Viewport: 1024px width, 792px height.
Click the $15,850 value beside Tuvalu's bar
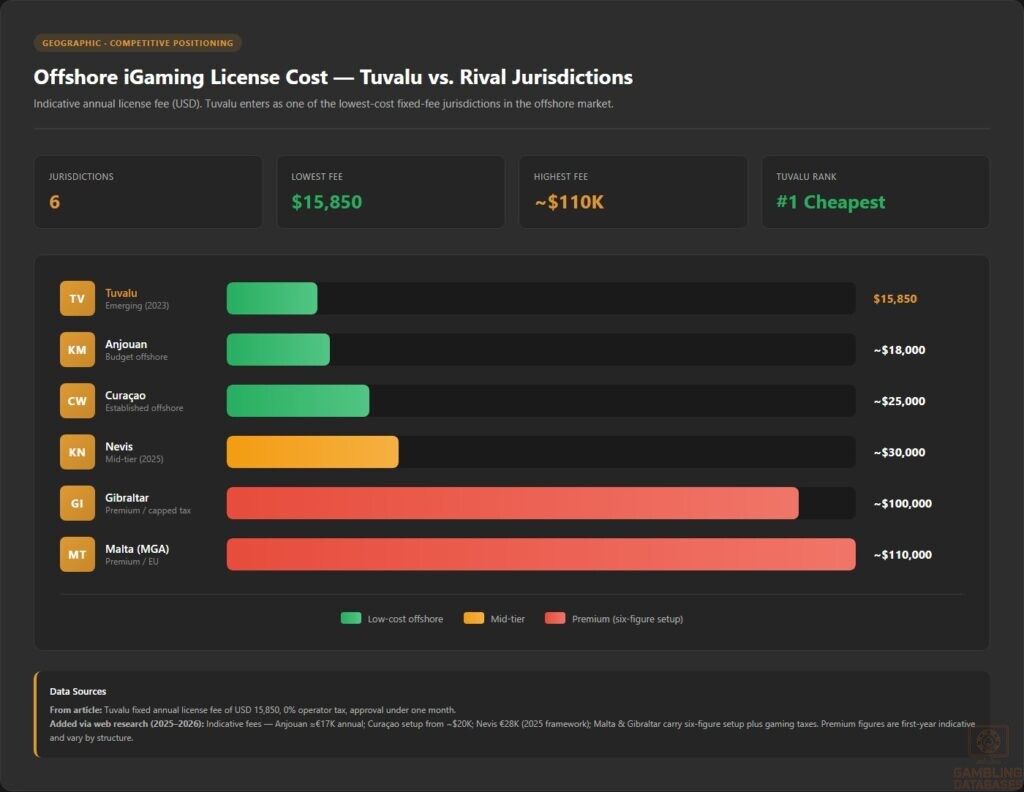[895, 298]
